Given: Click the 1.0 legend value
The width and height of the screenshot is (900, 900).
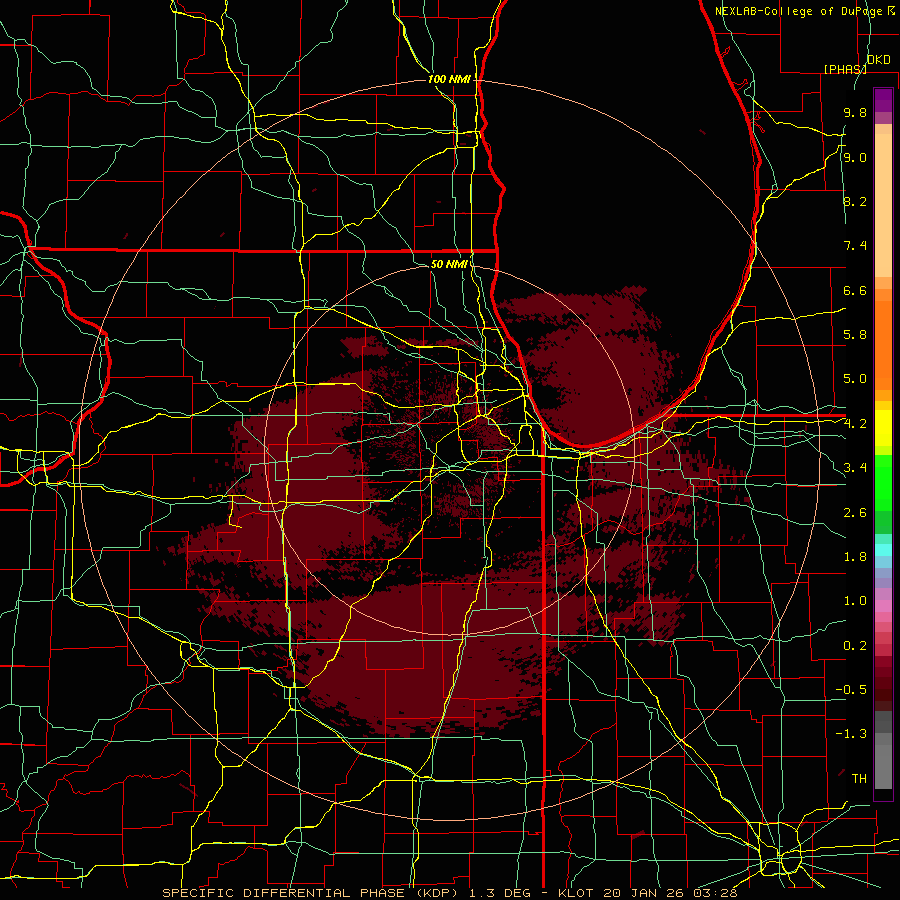Looking at the screenshot, I should (x=855, y=601).
